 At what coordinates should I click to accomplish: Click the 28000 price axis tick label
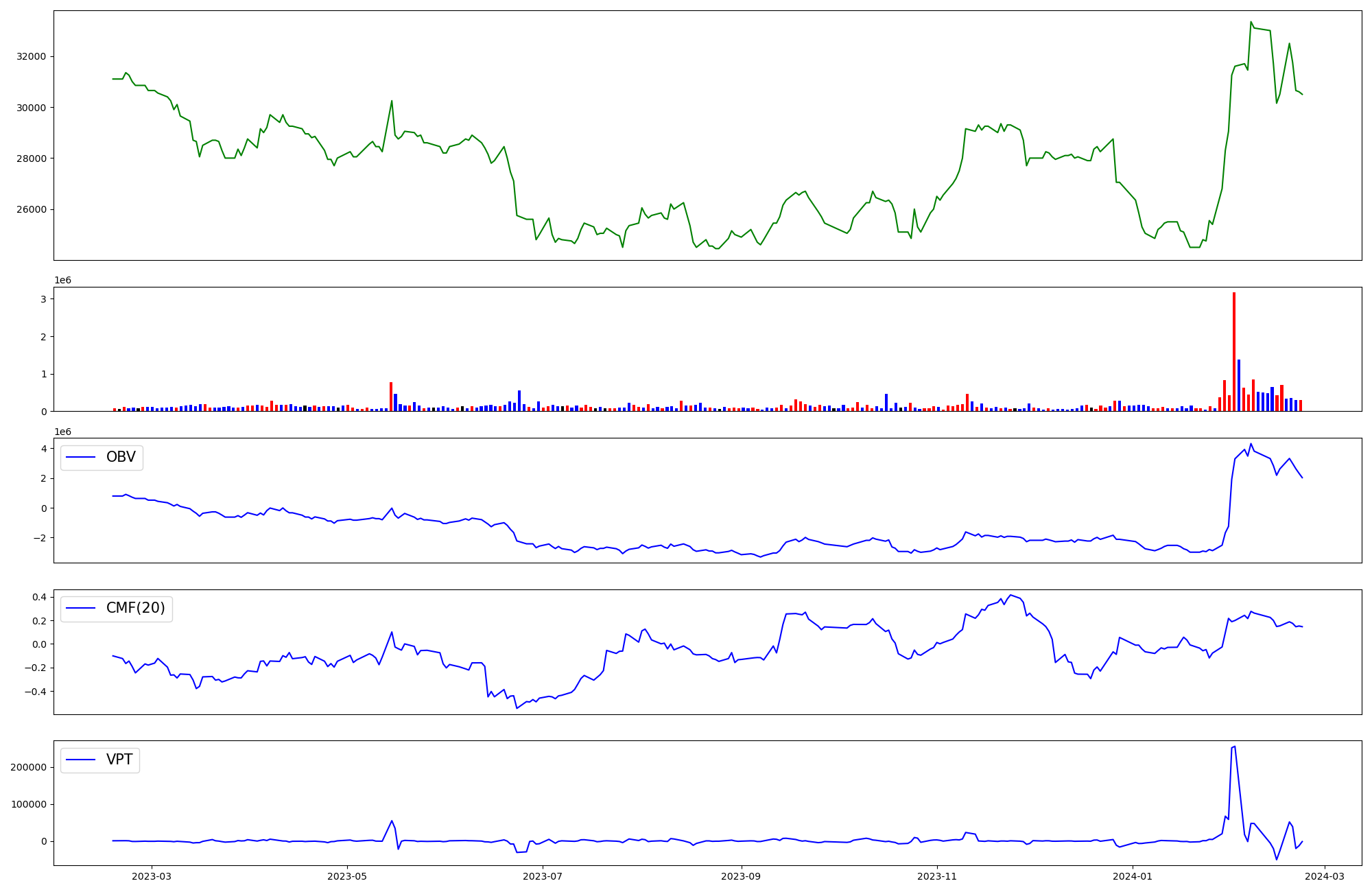[31, 159]
